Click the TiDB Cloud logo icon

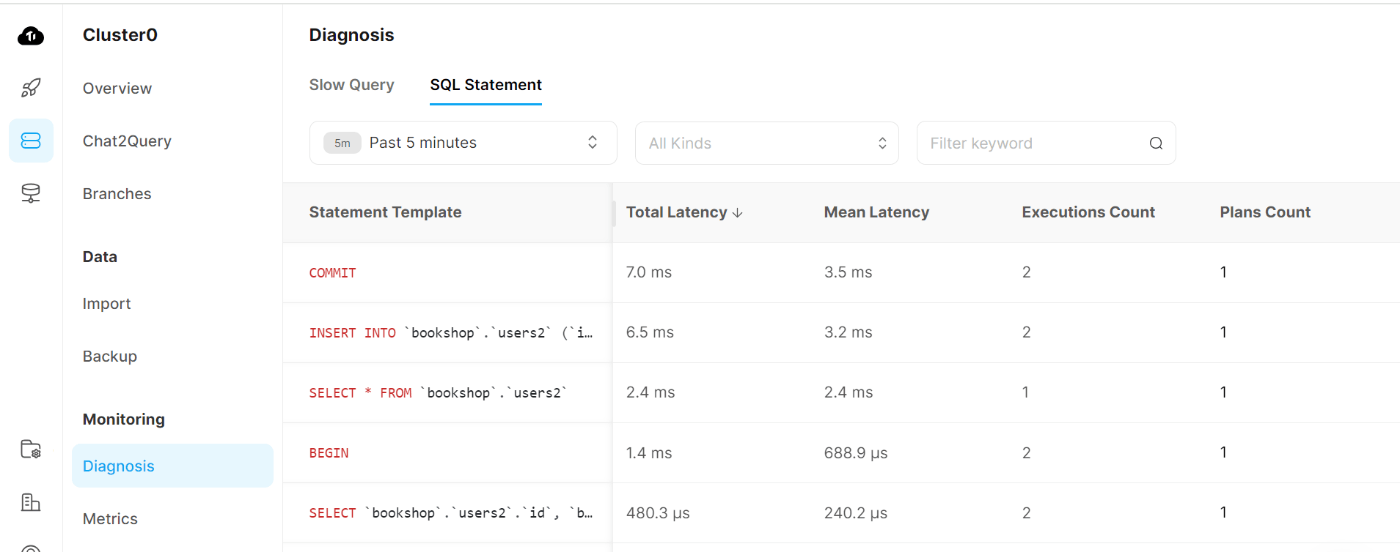31,36
